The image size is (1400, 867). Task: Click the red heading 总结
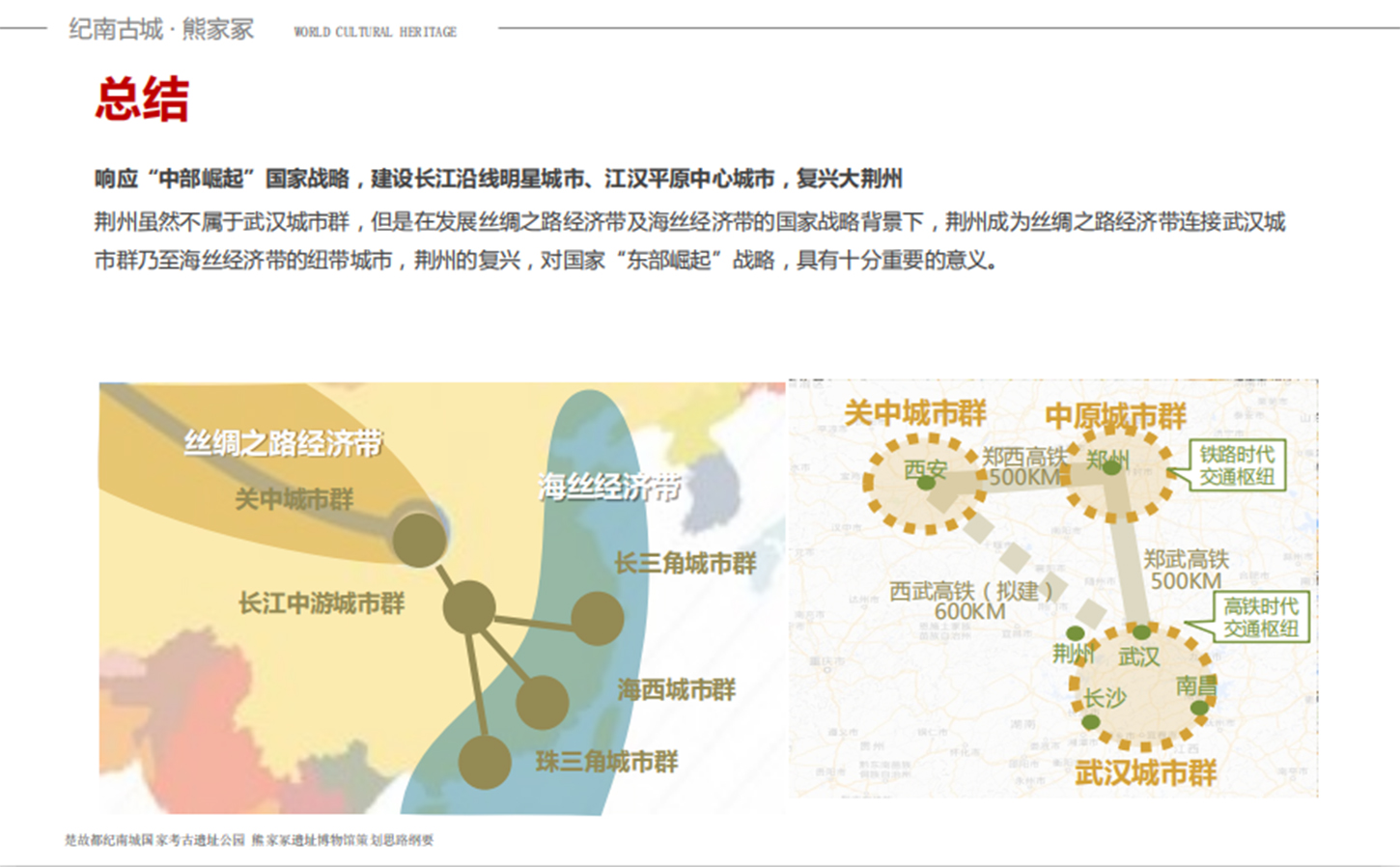(142, 99)
